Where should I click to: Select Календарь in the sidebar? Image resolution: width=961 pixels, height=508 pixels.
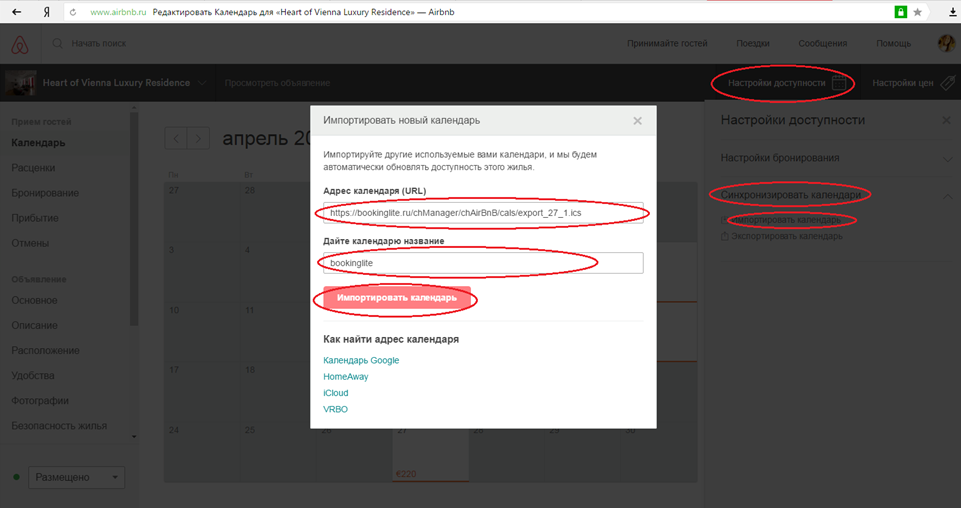pyautogui.click(x=38, y=143)
